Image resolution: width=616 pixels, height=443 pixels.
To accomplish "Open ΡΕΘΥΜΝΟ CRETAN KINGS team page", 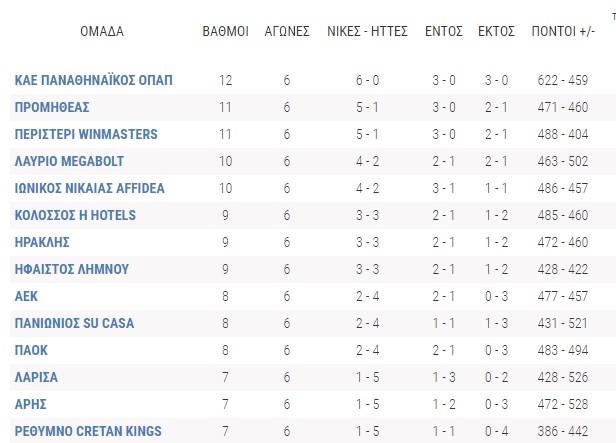I will coord(88,431).
